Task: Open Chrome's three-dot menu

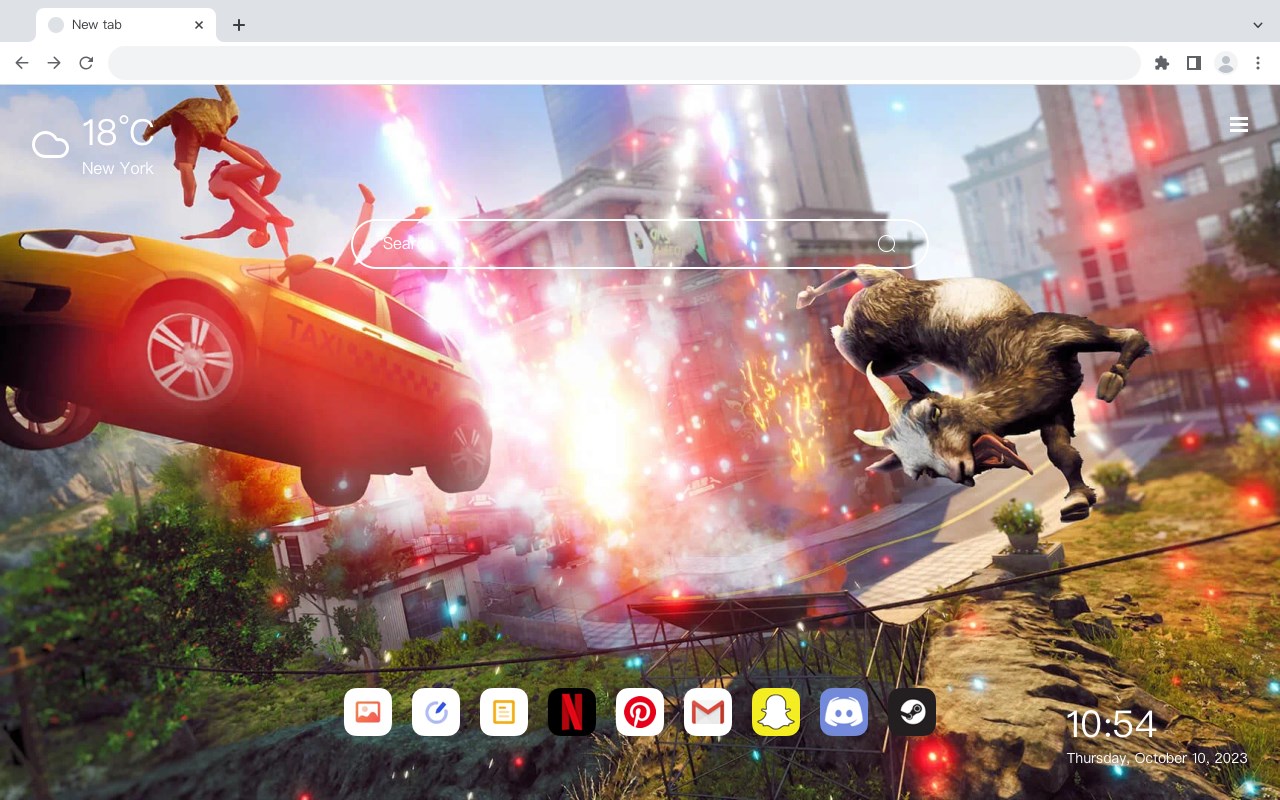Action: [1258, 63]
